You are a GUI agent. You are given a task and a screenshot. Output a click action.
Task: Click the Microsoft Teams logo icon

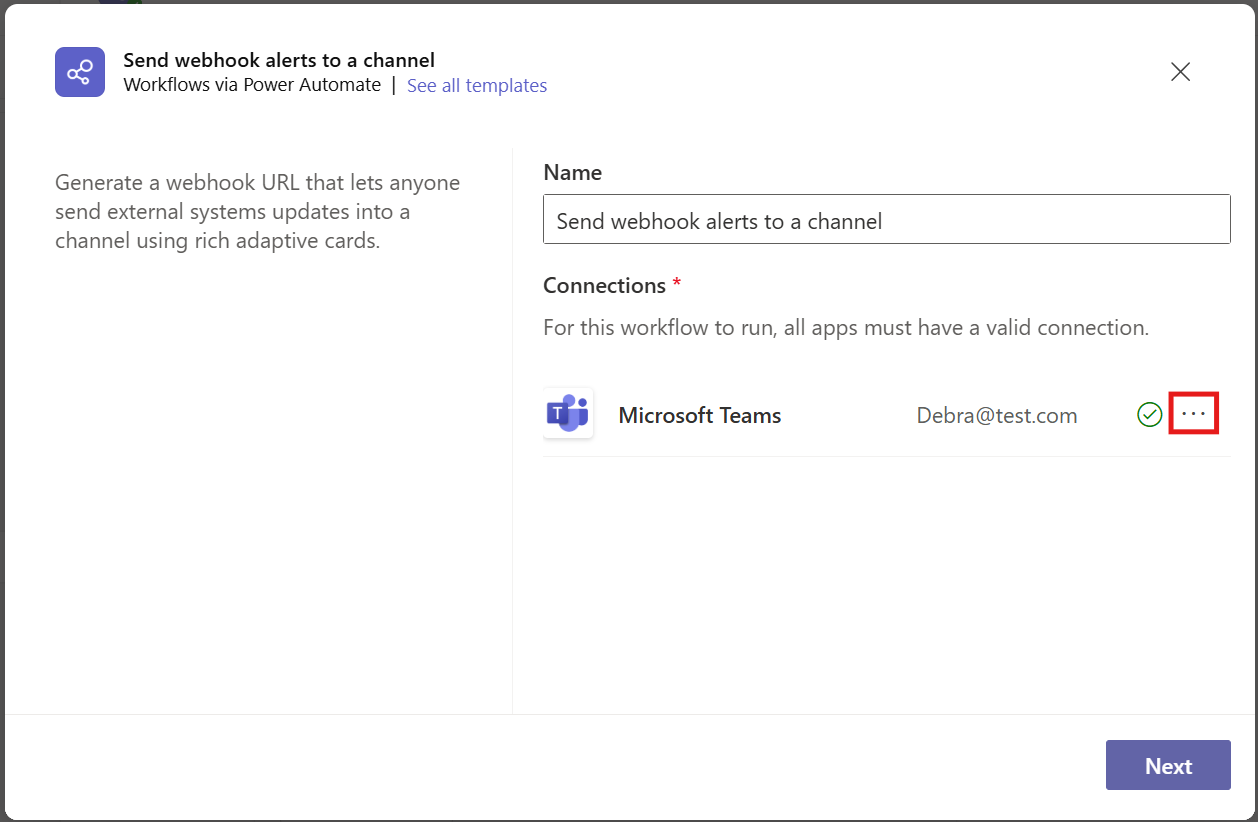click(x=568, y=414)
